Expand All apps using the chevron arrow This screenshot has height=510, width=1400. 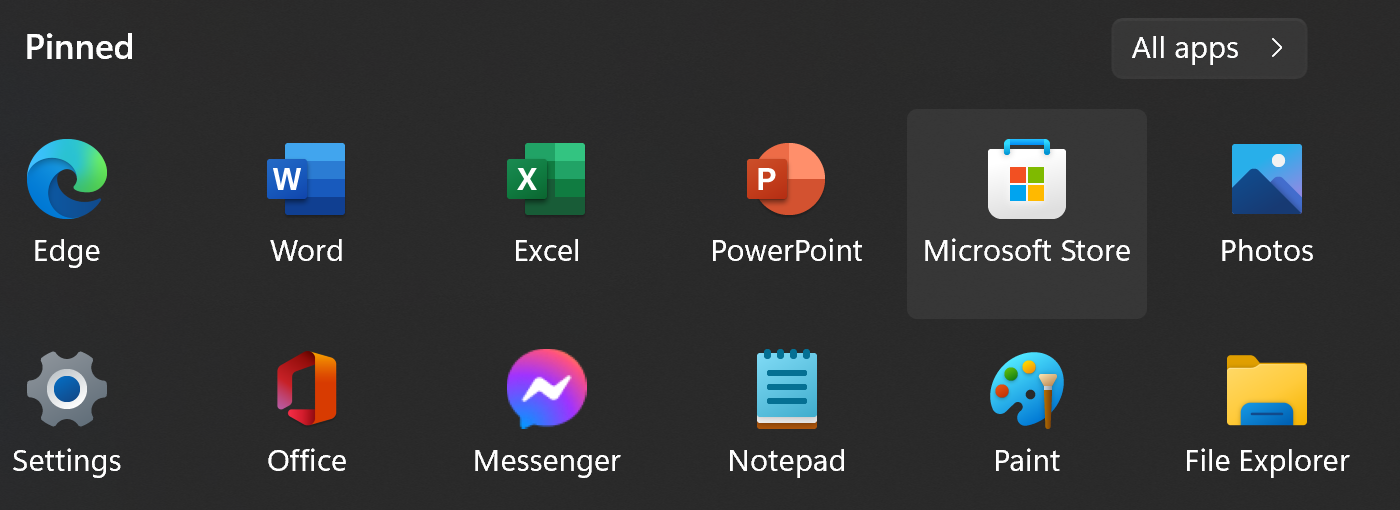[1276, 48]
